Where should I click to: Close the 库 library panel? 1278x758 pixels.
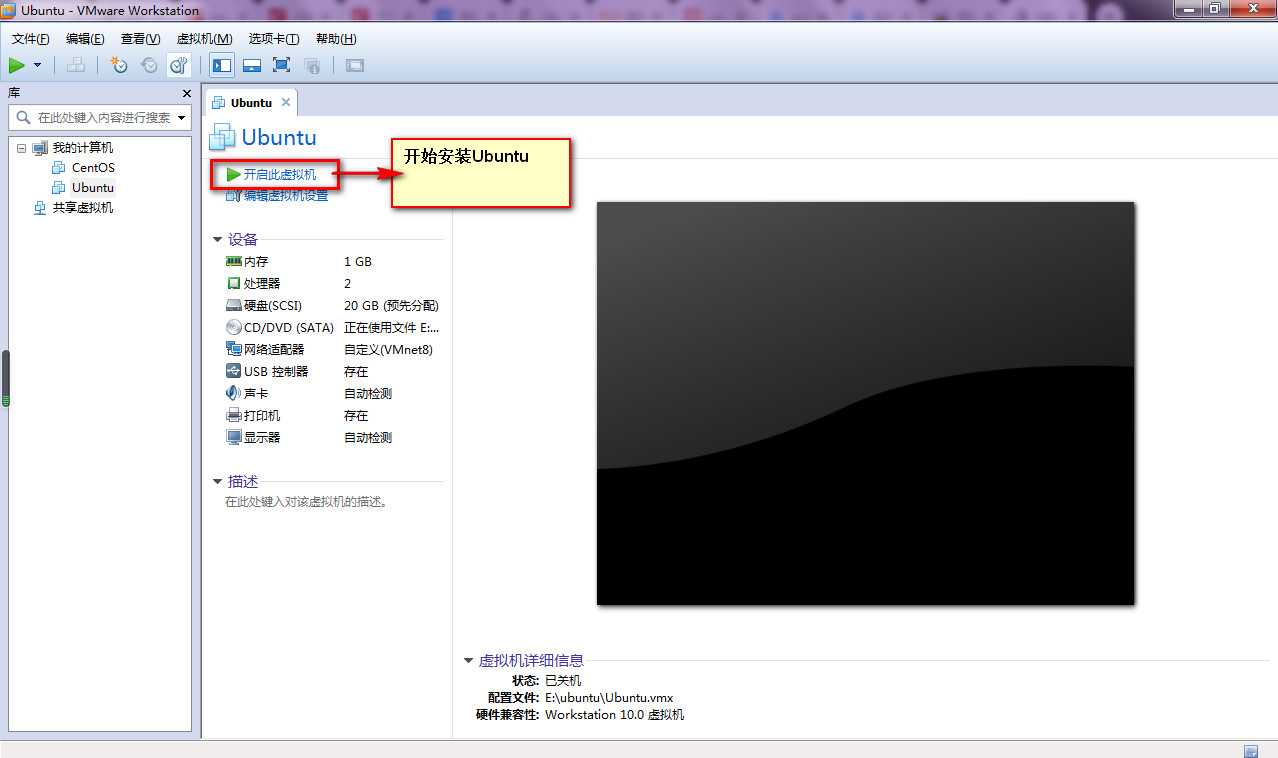(x=186, y=93)
